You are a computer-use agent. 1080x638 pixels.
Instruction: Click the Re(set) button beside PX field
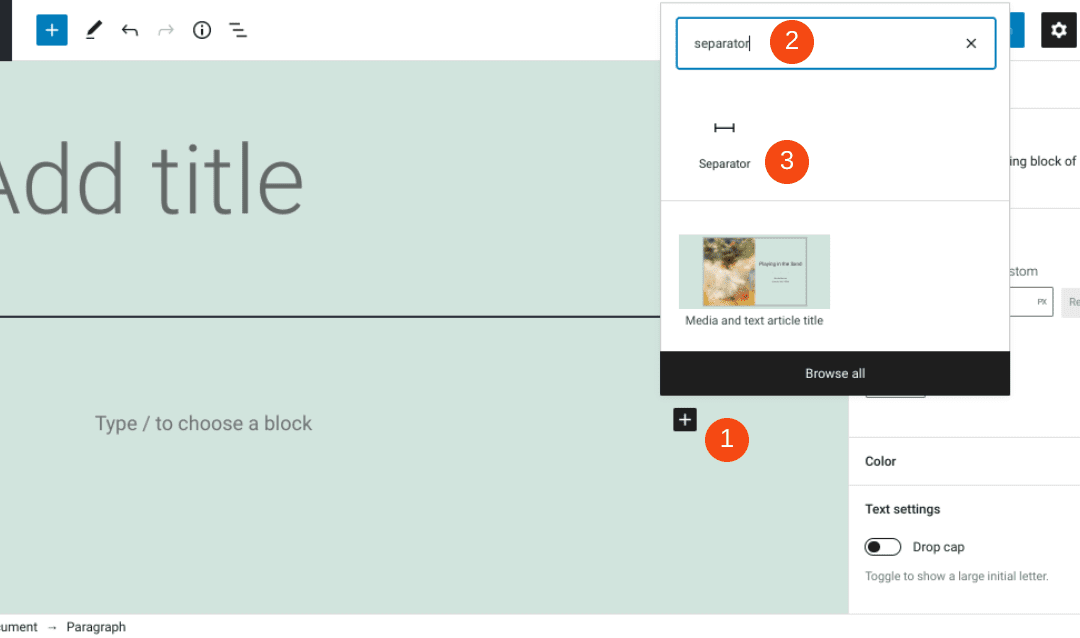[1072, 301]
